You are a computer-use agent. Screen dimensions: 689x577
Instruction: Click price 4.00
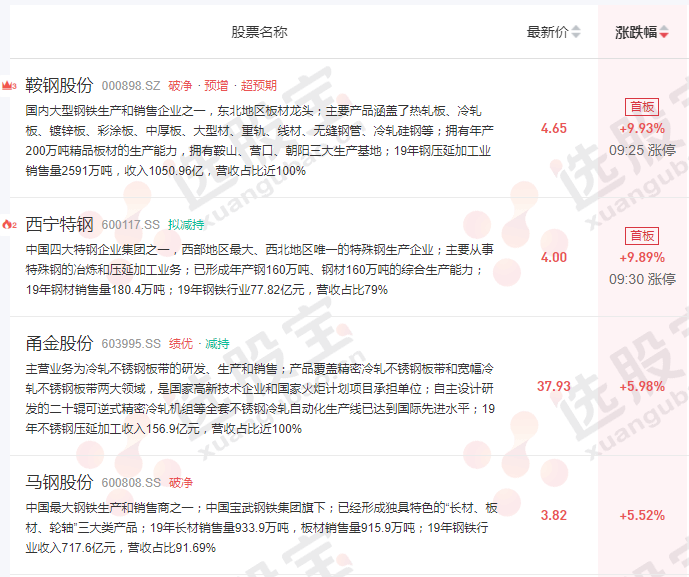(x=554, y=257)
